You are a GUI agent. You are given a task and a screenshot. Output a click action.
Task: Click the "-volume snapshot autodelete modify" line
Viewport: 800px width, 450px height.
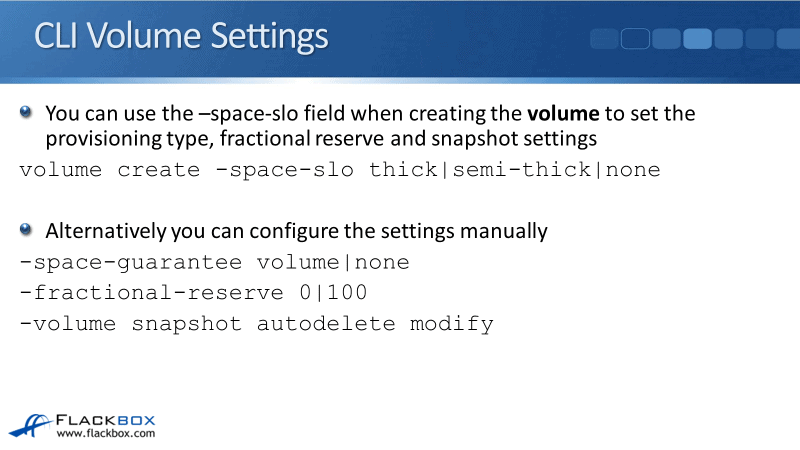point(256,324)
